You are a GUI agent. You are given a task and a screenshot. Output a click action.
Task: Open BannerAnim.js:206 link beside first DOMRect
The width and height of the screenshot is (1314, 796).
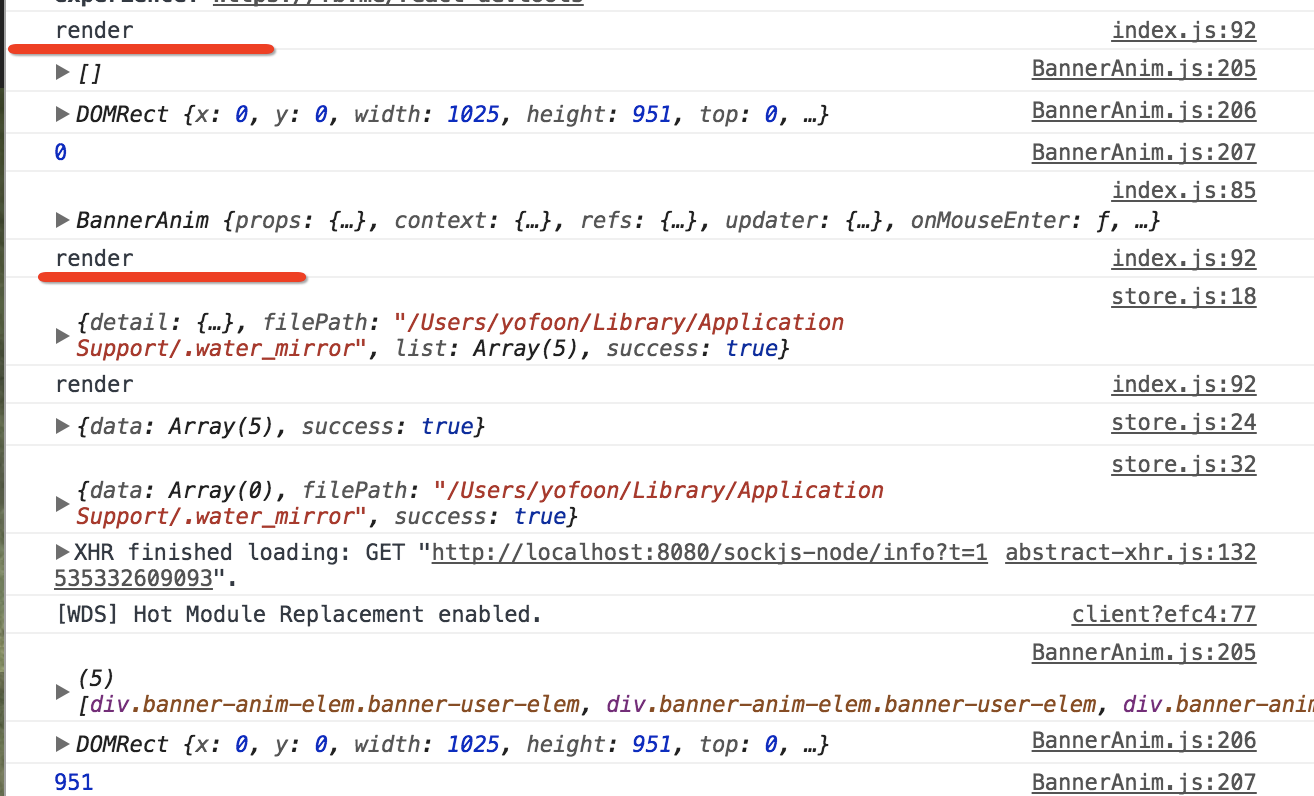click(1143, 110)
